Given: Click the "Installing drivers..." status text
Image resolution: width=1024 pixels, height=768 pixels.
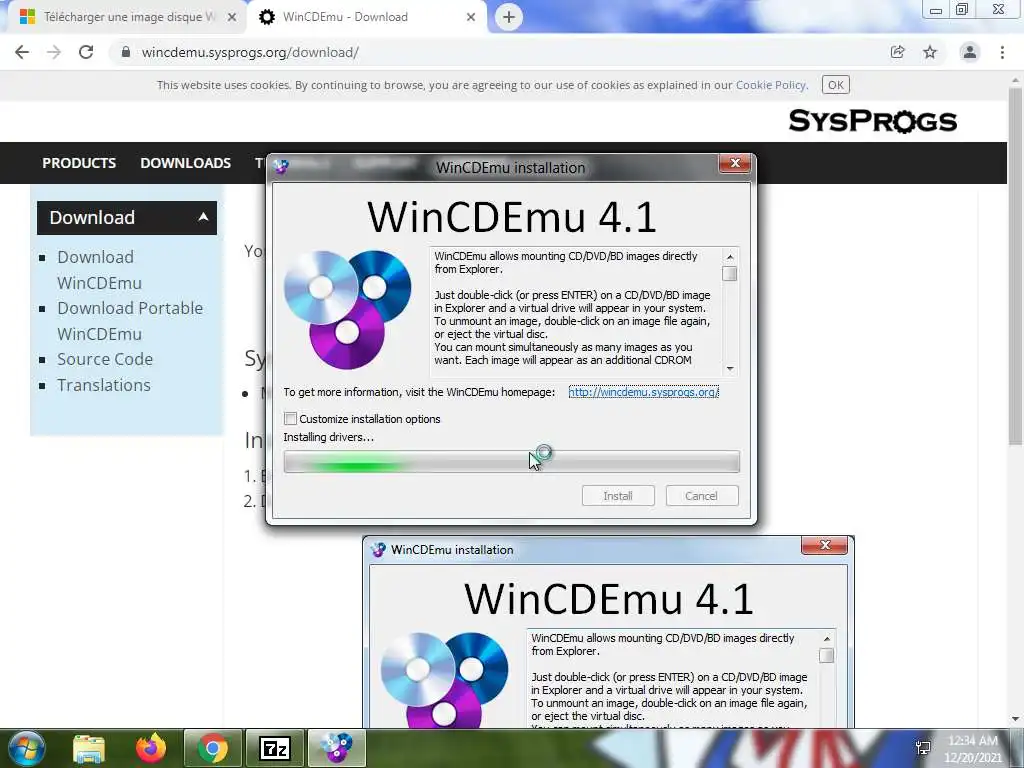Looking at the screenshot, I should [x=328, y=437].
